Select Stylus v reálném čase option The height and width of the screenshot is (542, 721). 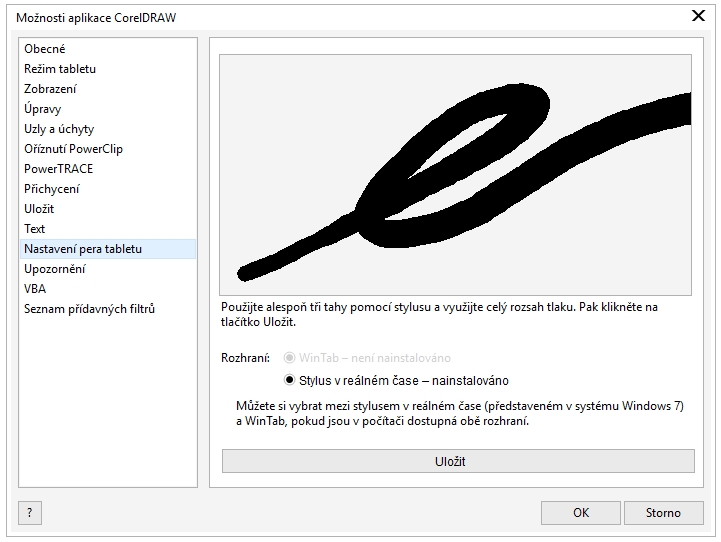[x=290, y=380]
